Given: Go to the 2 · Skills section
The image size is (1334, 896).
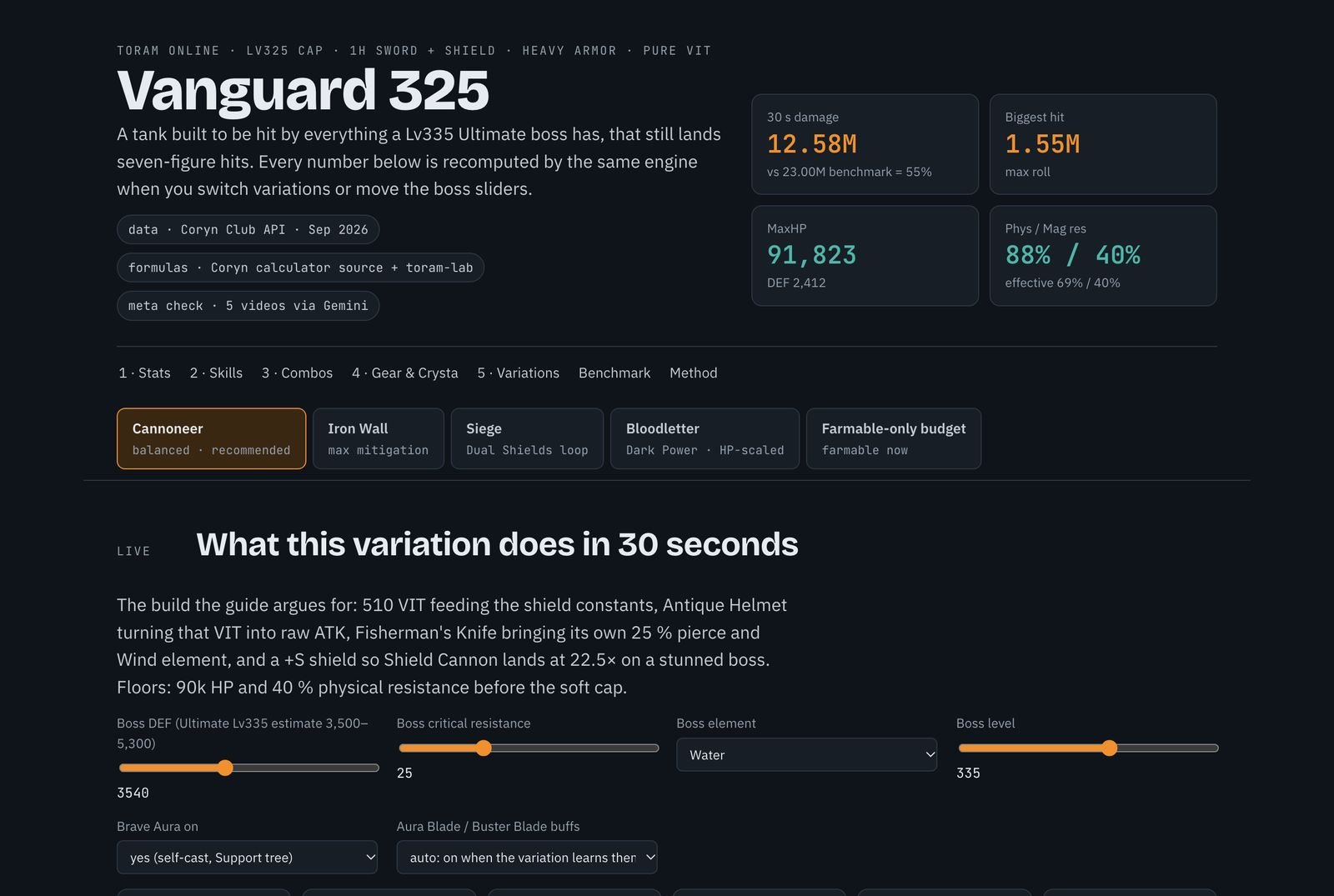Looking at the screenshot, I should [x=216, y=373].
